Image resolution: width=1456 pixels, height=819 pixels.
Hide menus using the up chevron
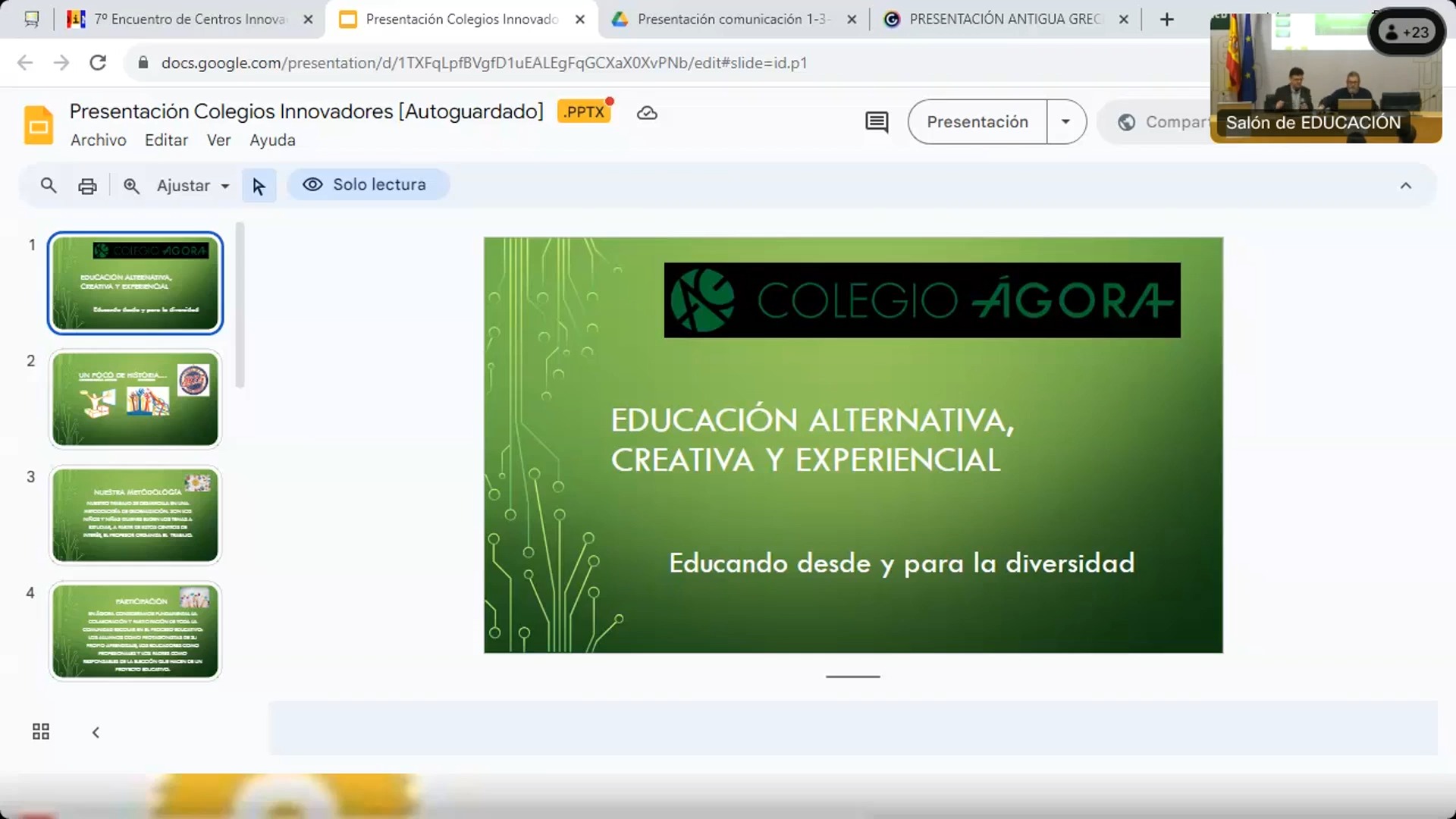pos(1405,186)
